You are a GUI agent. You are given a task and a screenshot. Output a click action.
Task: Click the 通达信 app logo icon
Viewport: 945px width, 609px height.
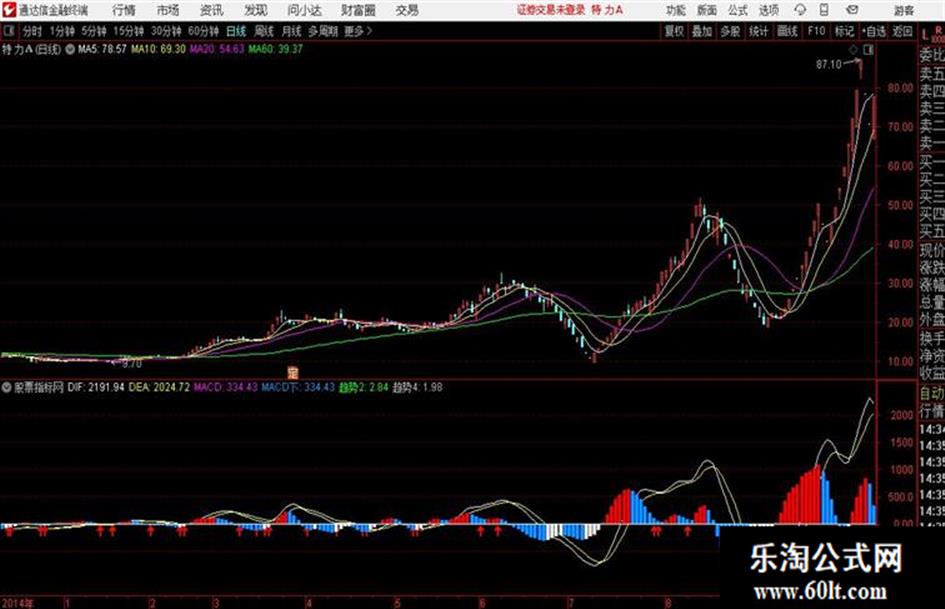pyautogui.click(x=9, y=10)
